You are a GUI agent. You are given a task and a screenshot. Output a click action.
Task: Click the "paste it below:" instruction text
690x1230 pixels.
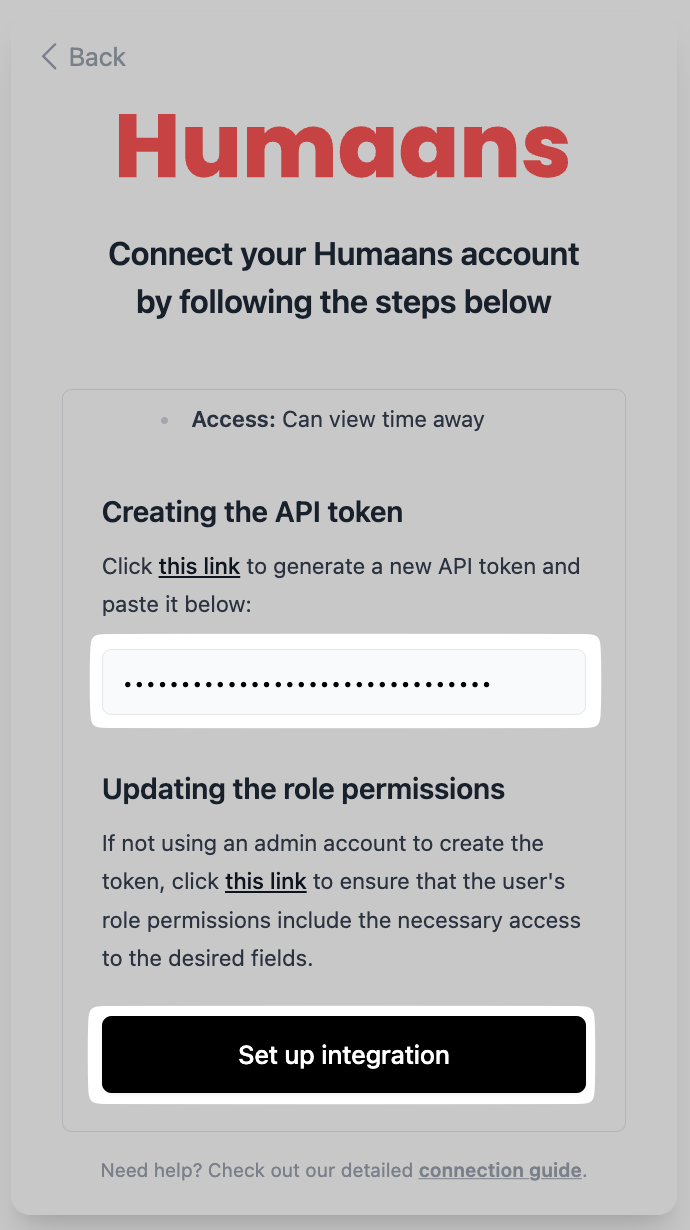pos(165,604)
